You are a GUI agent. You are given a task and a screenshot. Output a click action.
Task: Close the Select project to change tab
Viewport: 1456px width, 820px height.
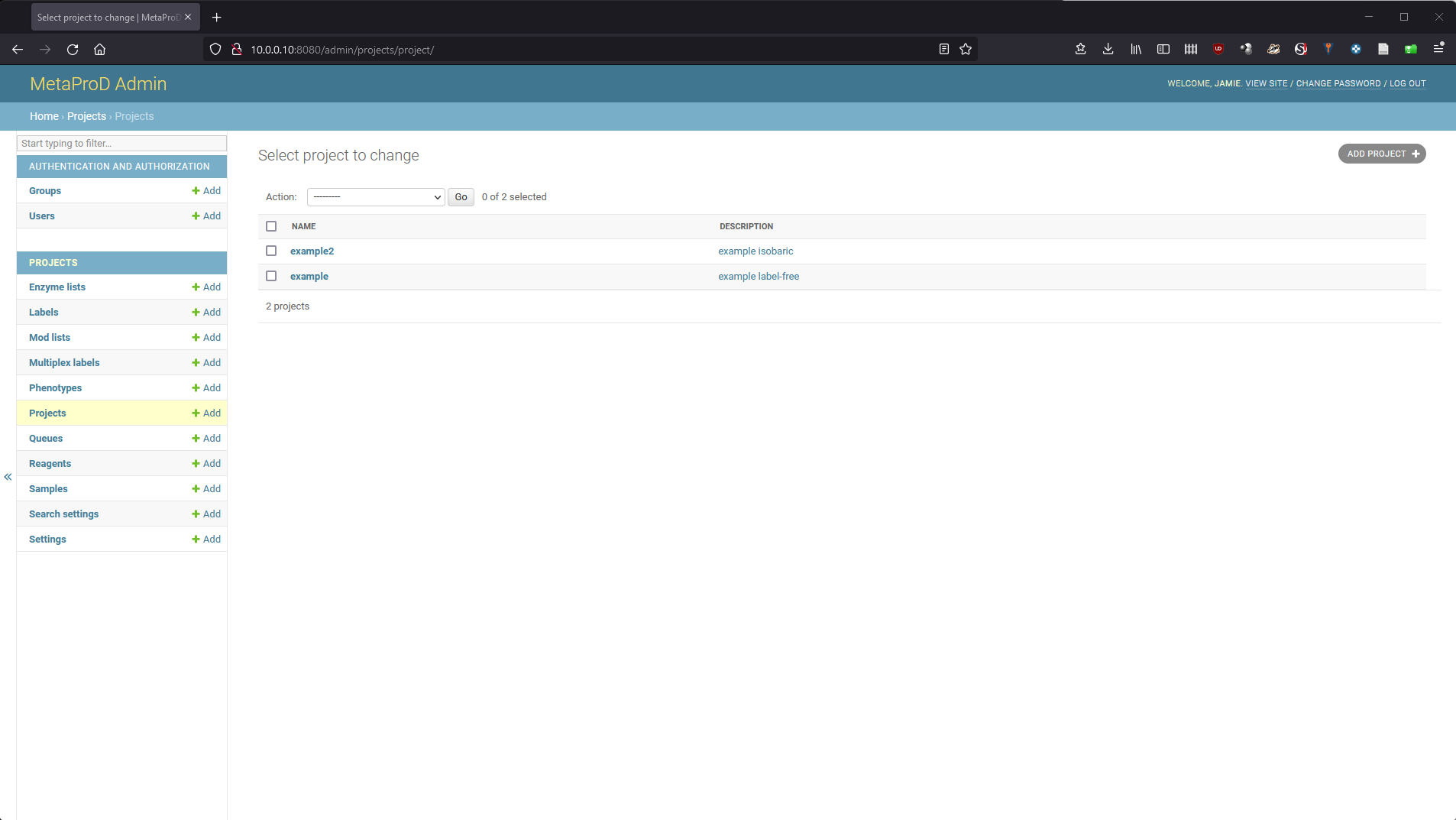click(188, 17)
